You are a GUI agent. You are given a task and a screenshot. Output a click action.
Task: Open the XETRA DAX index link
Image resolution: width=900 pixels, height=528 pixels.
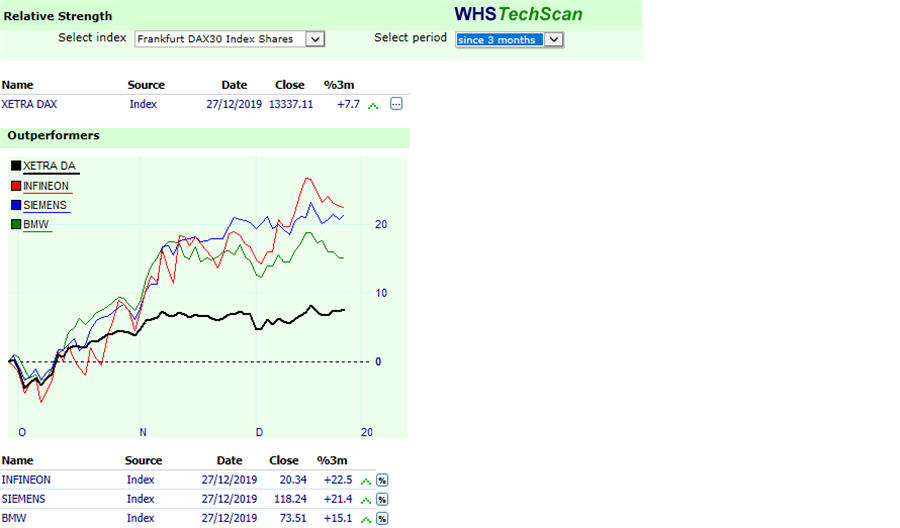[29, 104]
